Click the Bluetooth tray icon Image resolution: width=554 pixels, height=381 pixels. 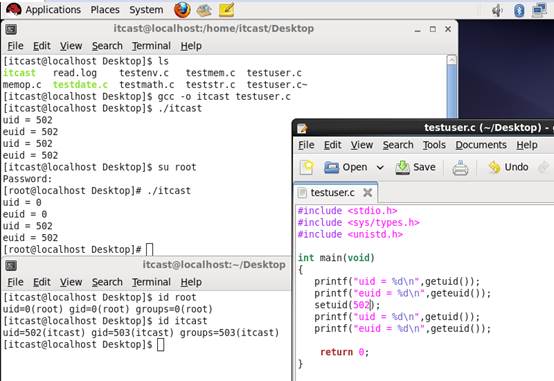519,10
